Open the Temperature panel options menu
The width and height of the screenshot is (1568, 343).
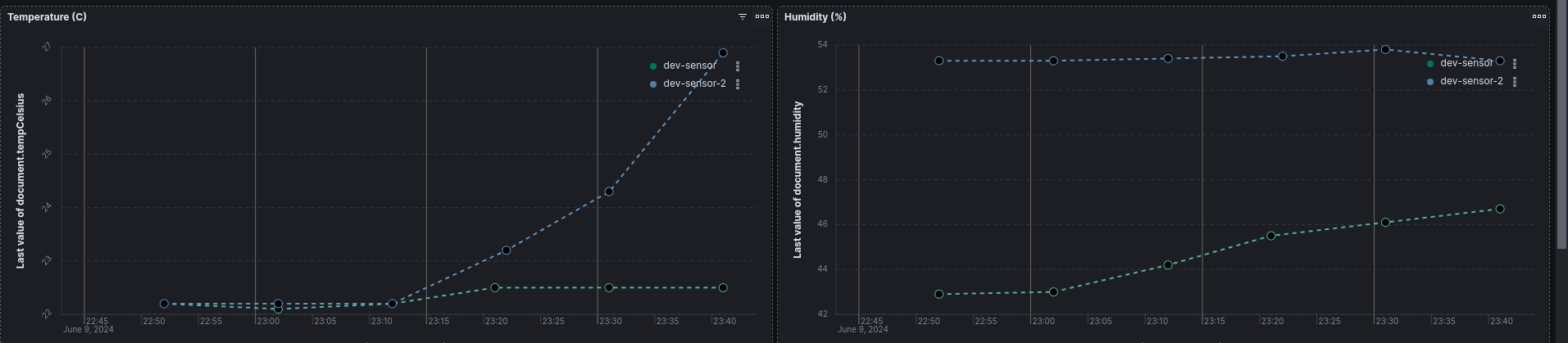tap(762, 16)
